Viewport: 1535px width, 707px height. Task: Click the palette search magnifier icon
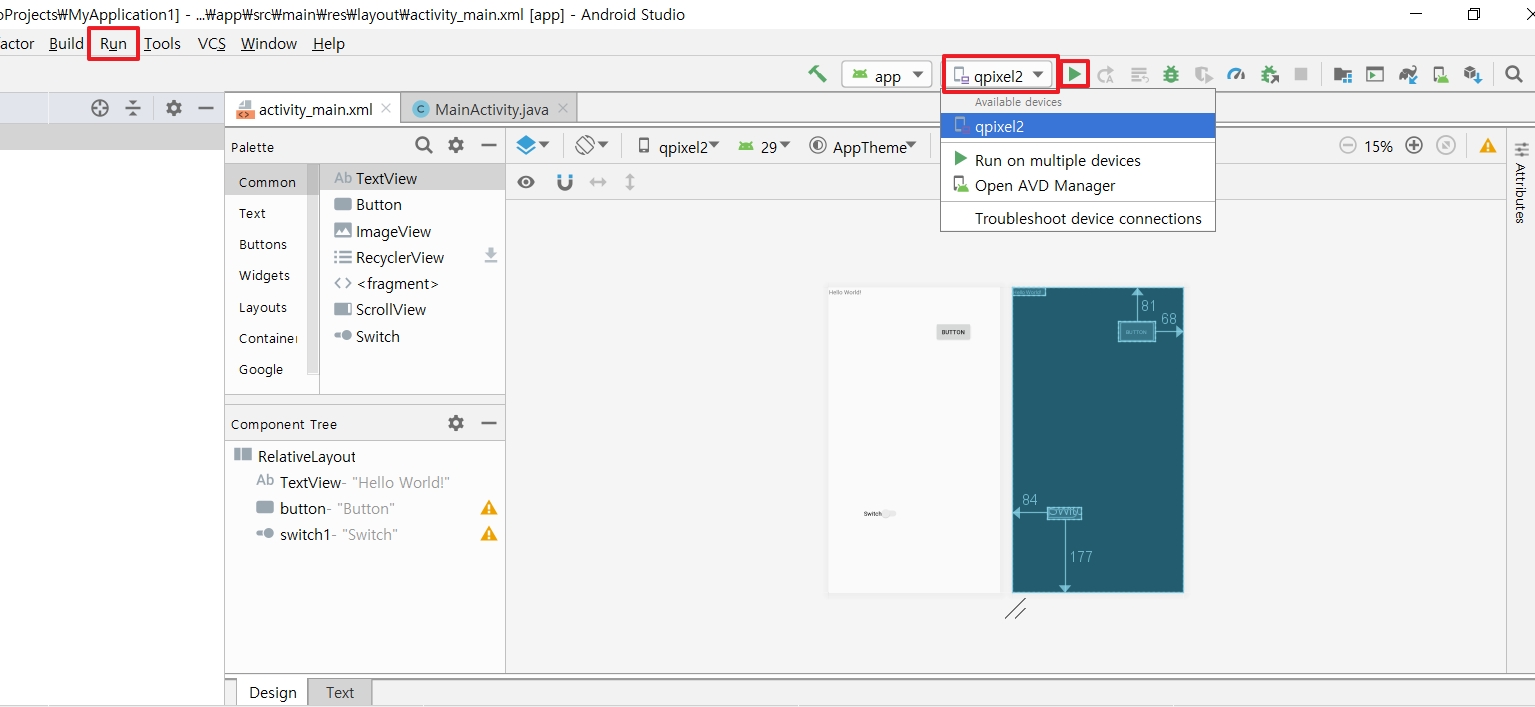(424, 145)
